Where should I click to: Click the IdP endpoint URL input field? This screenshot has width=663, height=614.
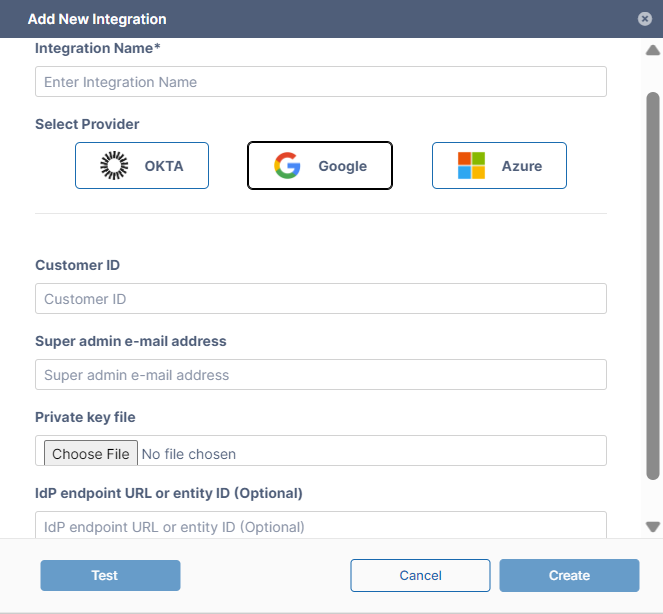(320, 526)
